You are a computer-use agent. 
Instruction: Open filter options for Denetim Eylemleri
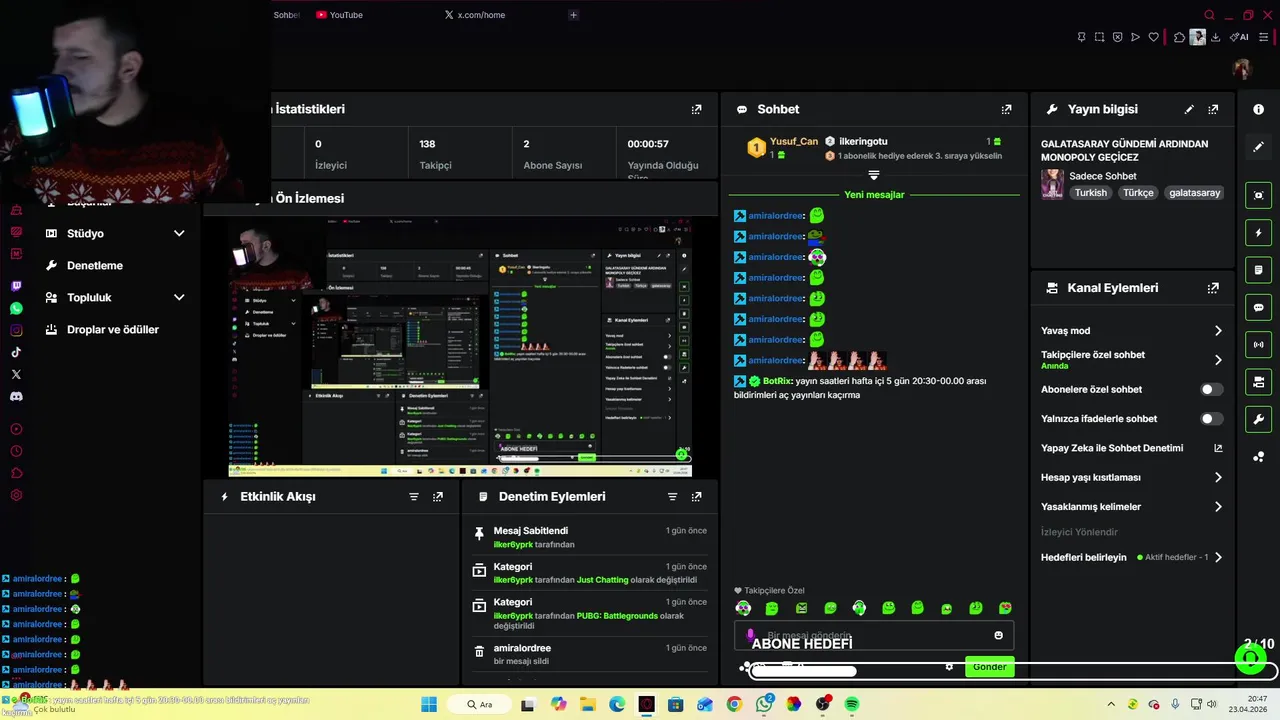tap(672, 496)
